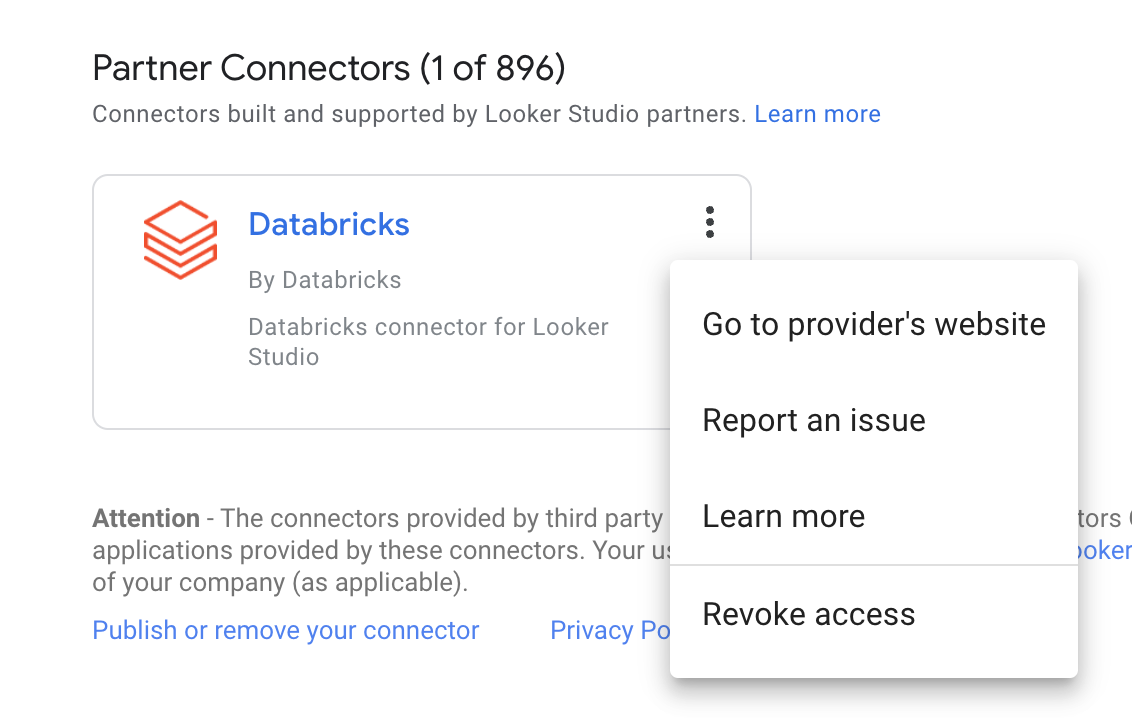The image size is (1132, 726).
Task: Open the Databricks connector title
Action: pyautogui.click(x=329, y=224)
